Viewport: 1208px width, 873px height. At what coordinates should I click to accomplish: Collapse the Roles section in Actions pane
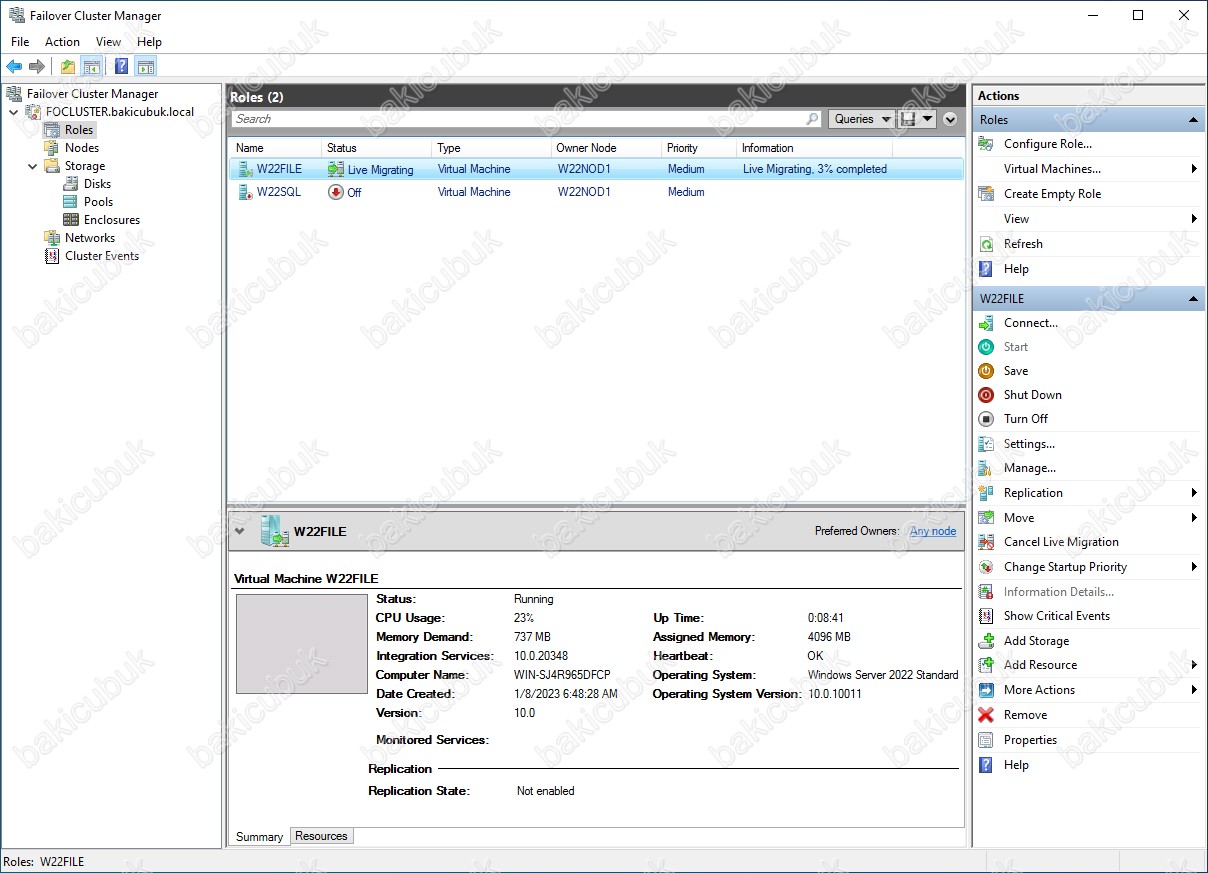click(1193, 120)
